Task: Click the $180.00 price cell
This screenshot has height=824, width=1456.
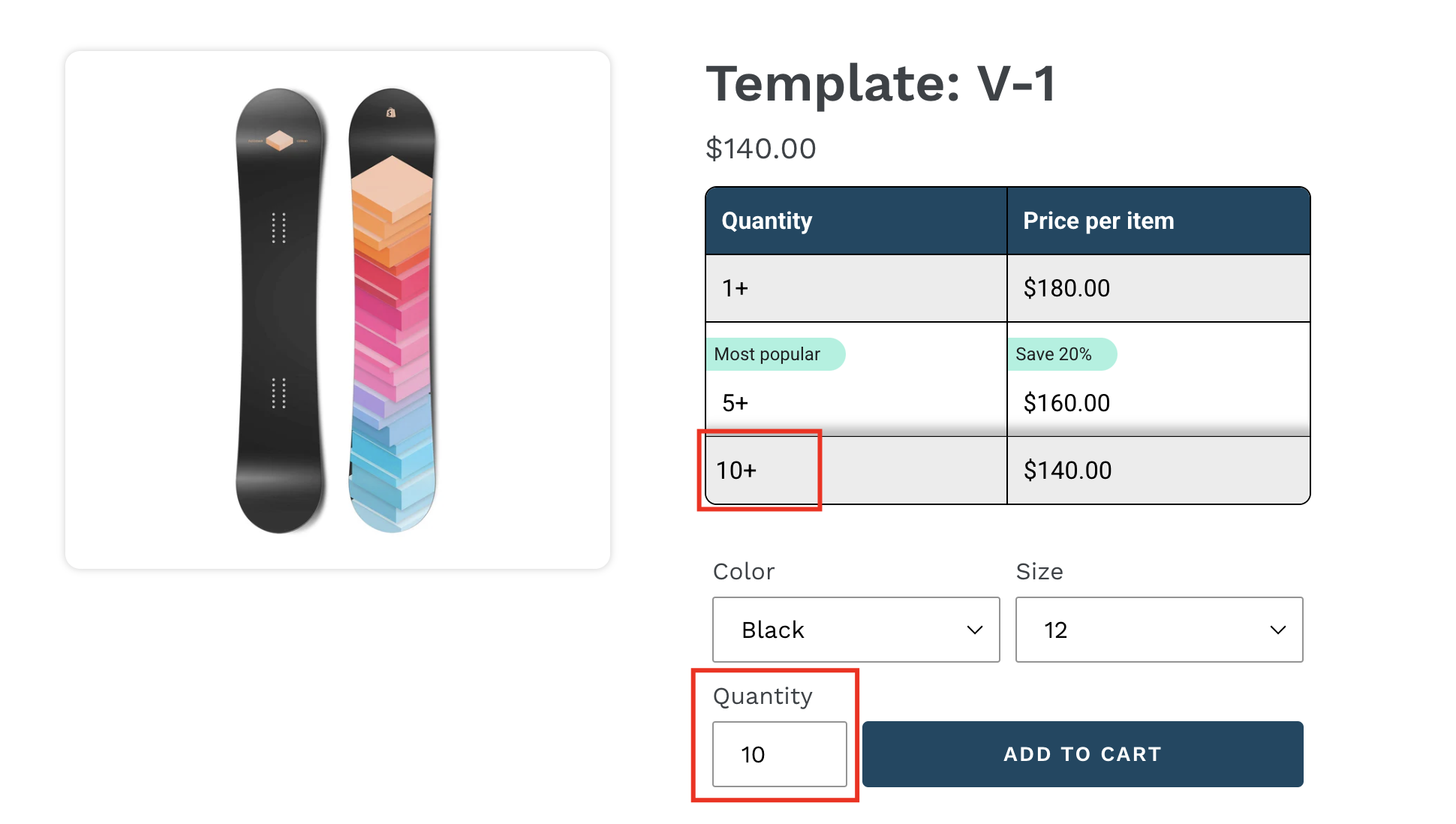Action: click(x=1066, y=288)
